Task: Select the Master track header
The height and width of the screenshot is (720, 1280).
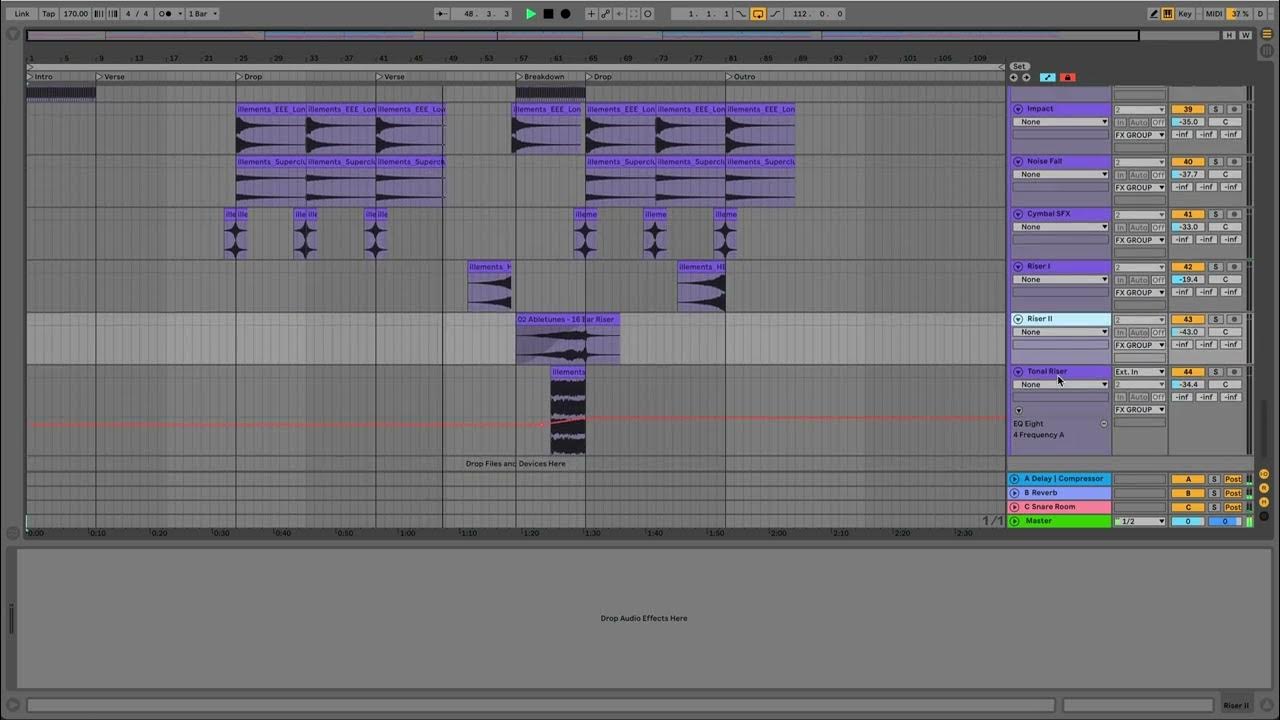Action: point(1059,521)
